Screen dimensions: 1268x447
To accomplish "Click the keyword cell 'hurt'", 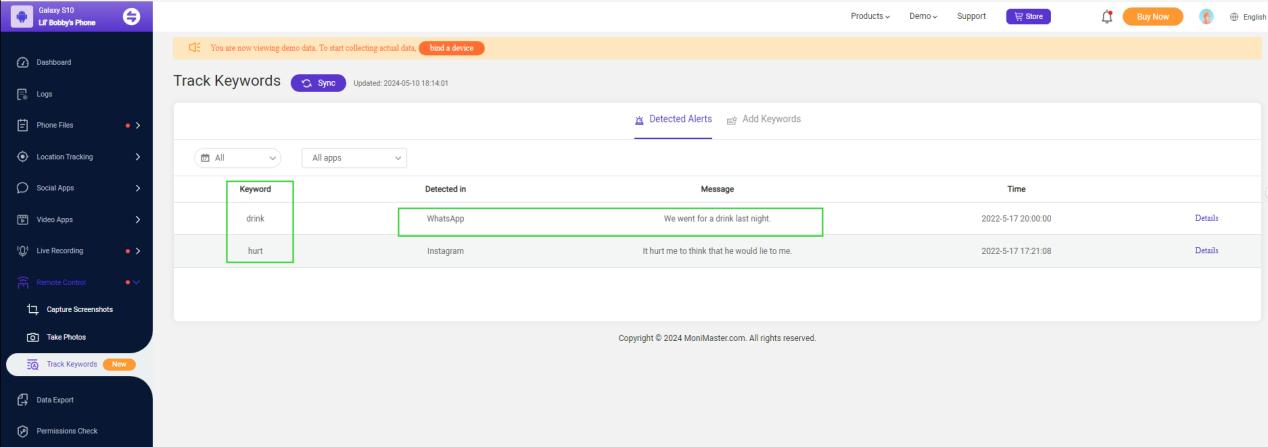I will [x=255, y=250].
